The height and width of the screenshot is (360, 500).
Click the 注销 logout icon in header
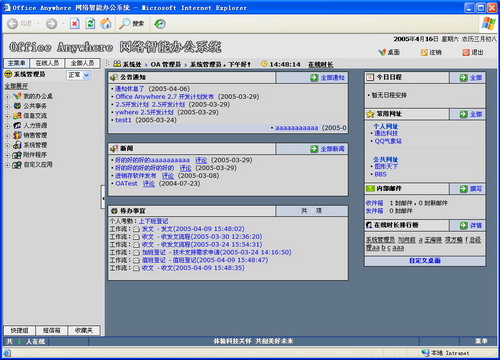pos(424,52)
